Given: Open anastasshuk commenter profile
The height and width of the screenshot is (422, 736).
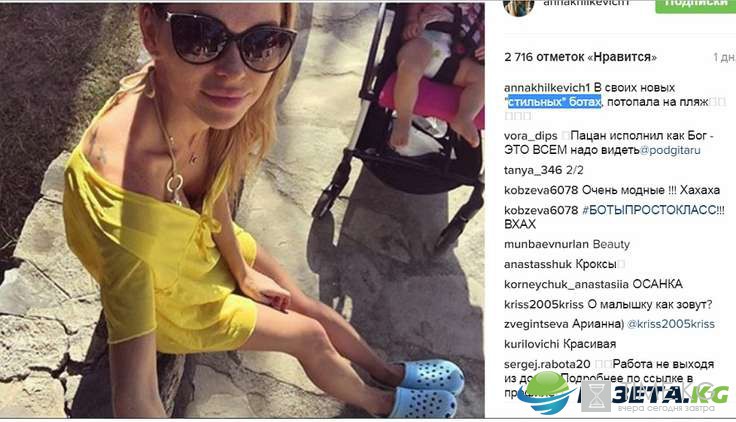Looking at the screenshot, I should [538, 265].
